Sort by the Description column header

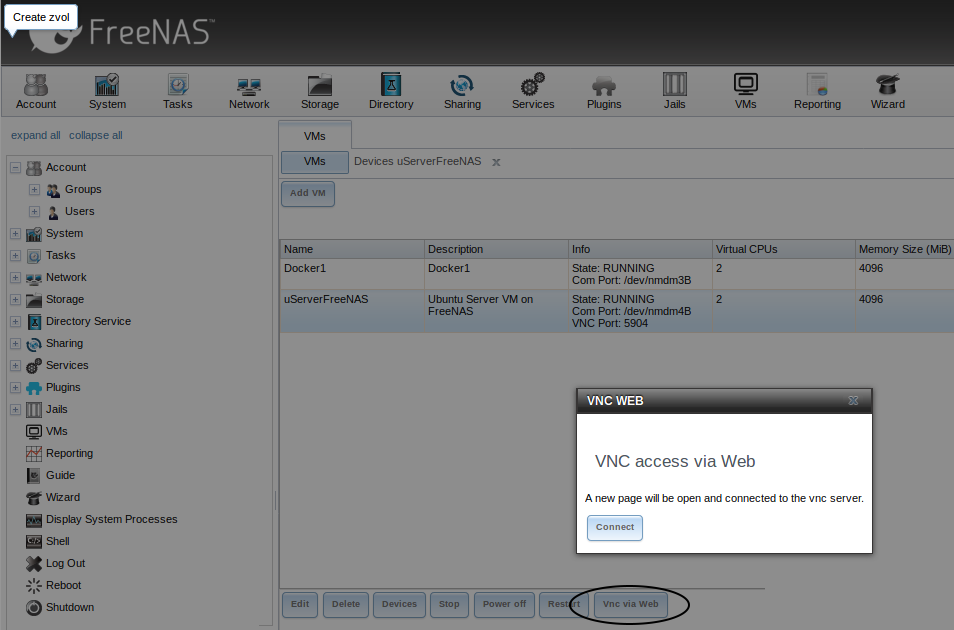[x=496, y=249]
